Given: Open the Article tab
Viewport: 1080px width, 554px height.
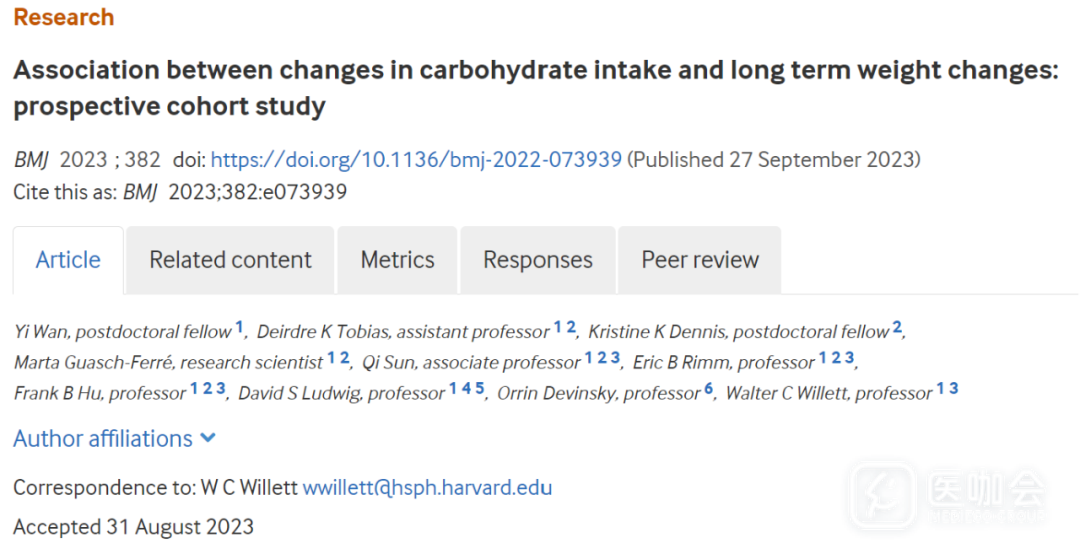Looking at the screenshot, I should [x=68, y=260].
